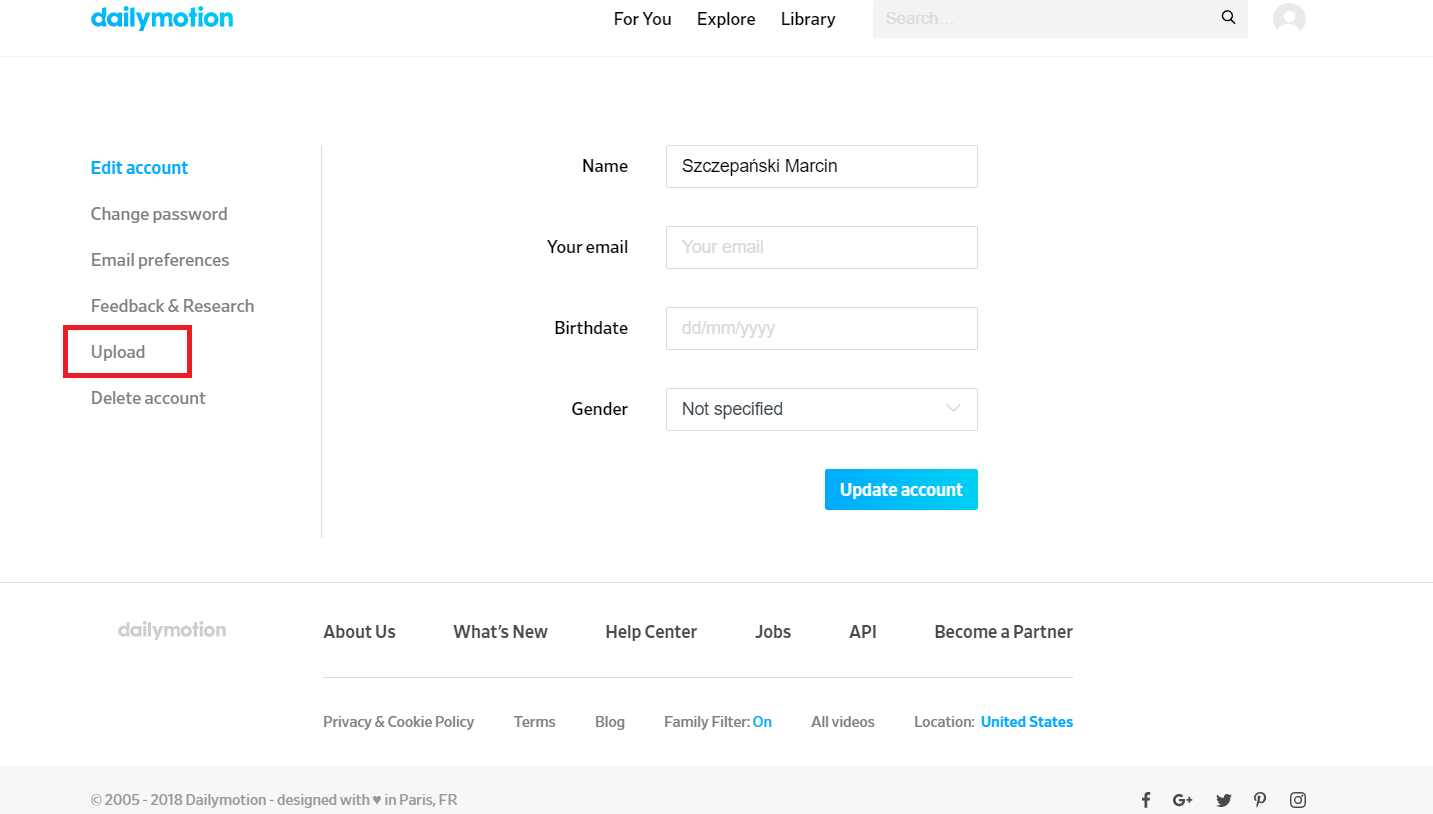Open the API footer link
Image resolution: width=1433 pixels, height=814 pixels.
[x=863, y=632]
